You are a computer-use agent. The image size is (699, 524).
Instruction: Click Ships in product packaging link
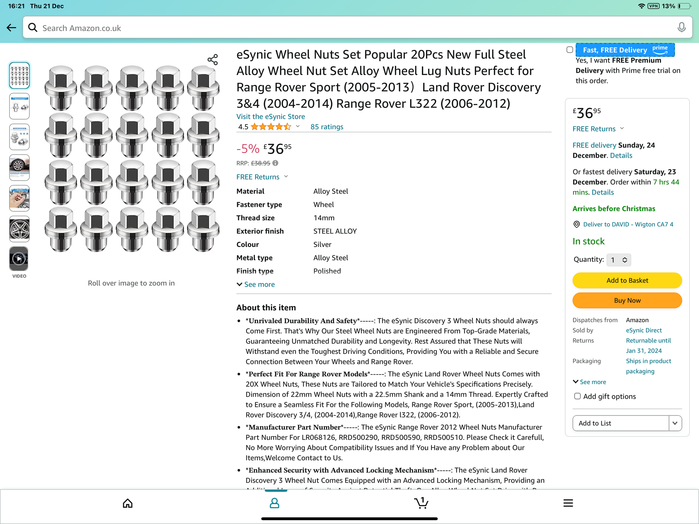pyautogui.click(x=648, y=366)
